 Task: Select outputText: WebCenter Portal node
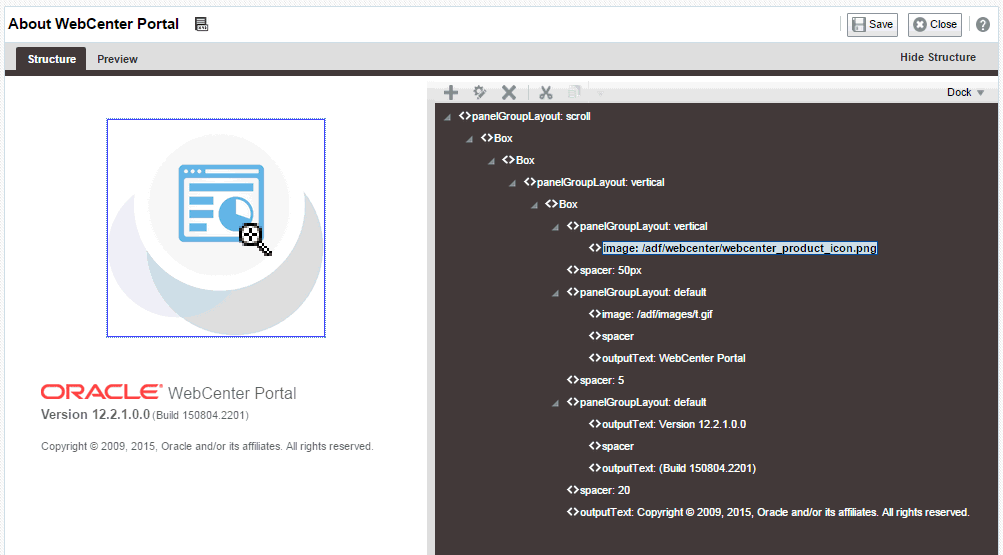click(x=674, y=358)
